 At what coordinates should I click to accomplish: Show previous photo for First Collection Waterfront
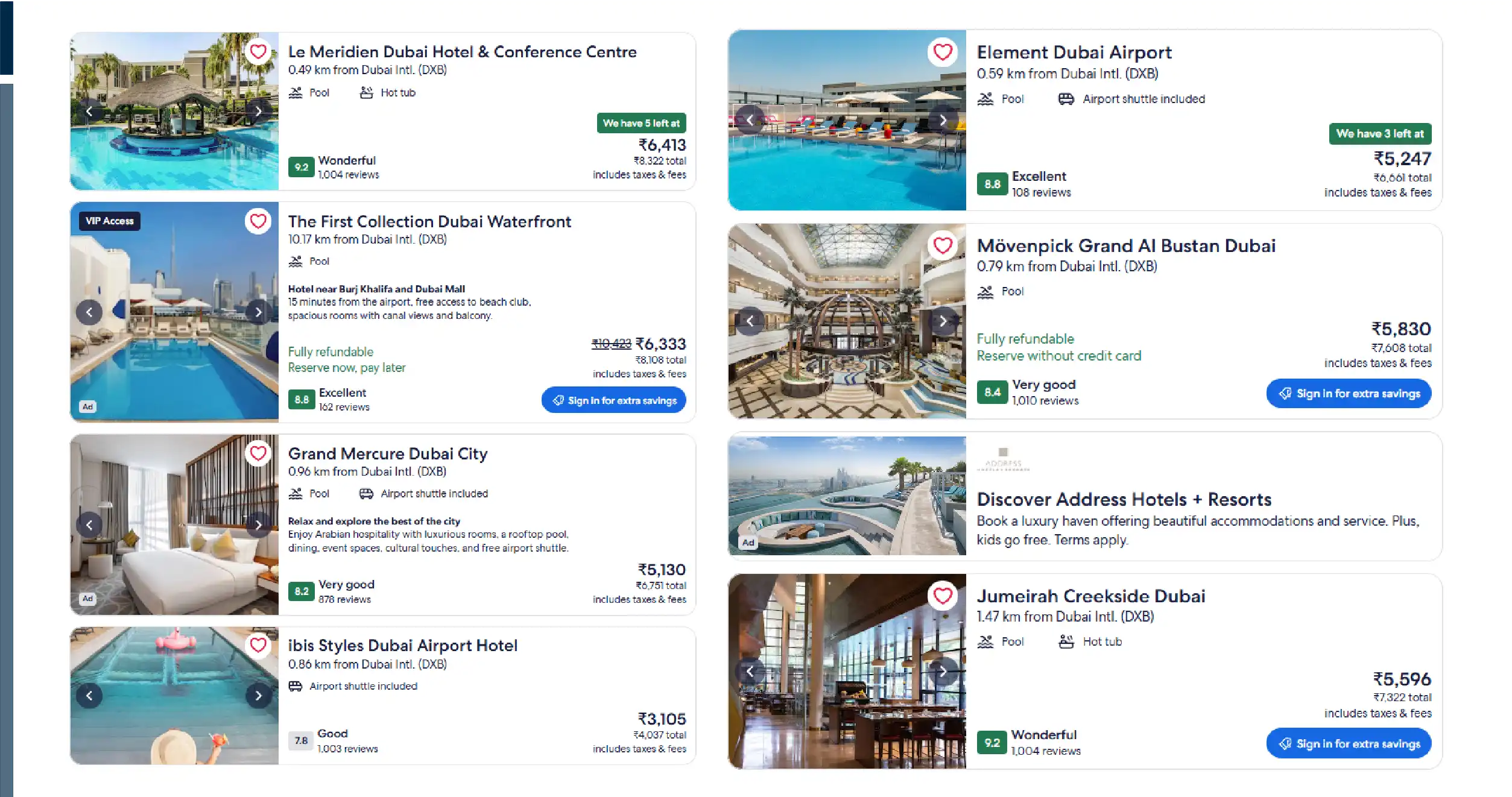click(x=89, y=312)
